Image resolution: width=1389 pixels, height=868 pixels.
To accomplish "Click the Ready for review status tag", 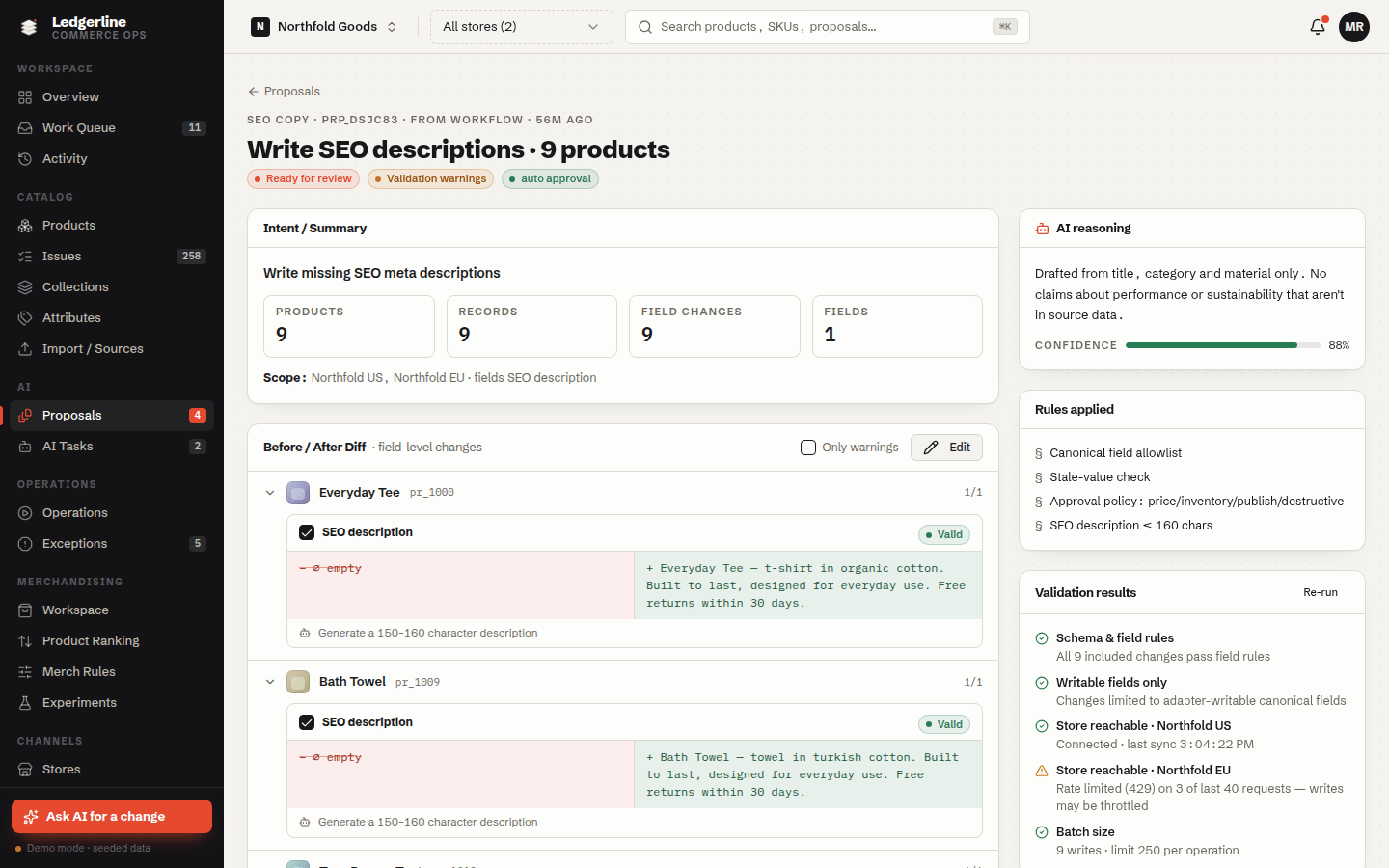I will tap(303, 179).
